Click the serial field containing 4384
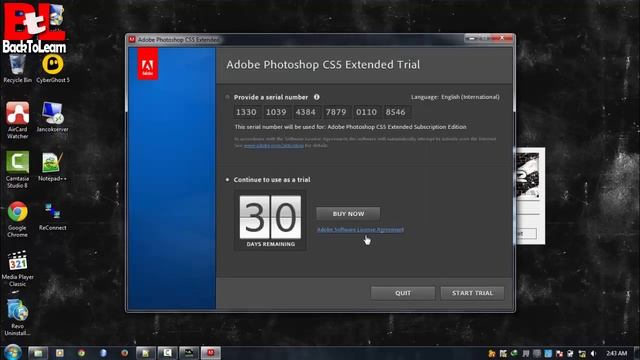Viewport: 640px width, 360px height. point(306,112)
